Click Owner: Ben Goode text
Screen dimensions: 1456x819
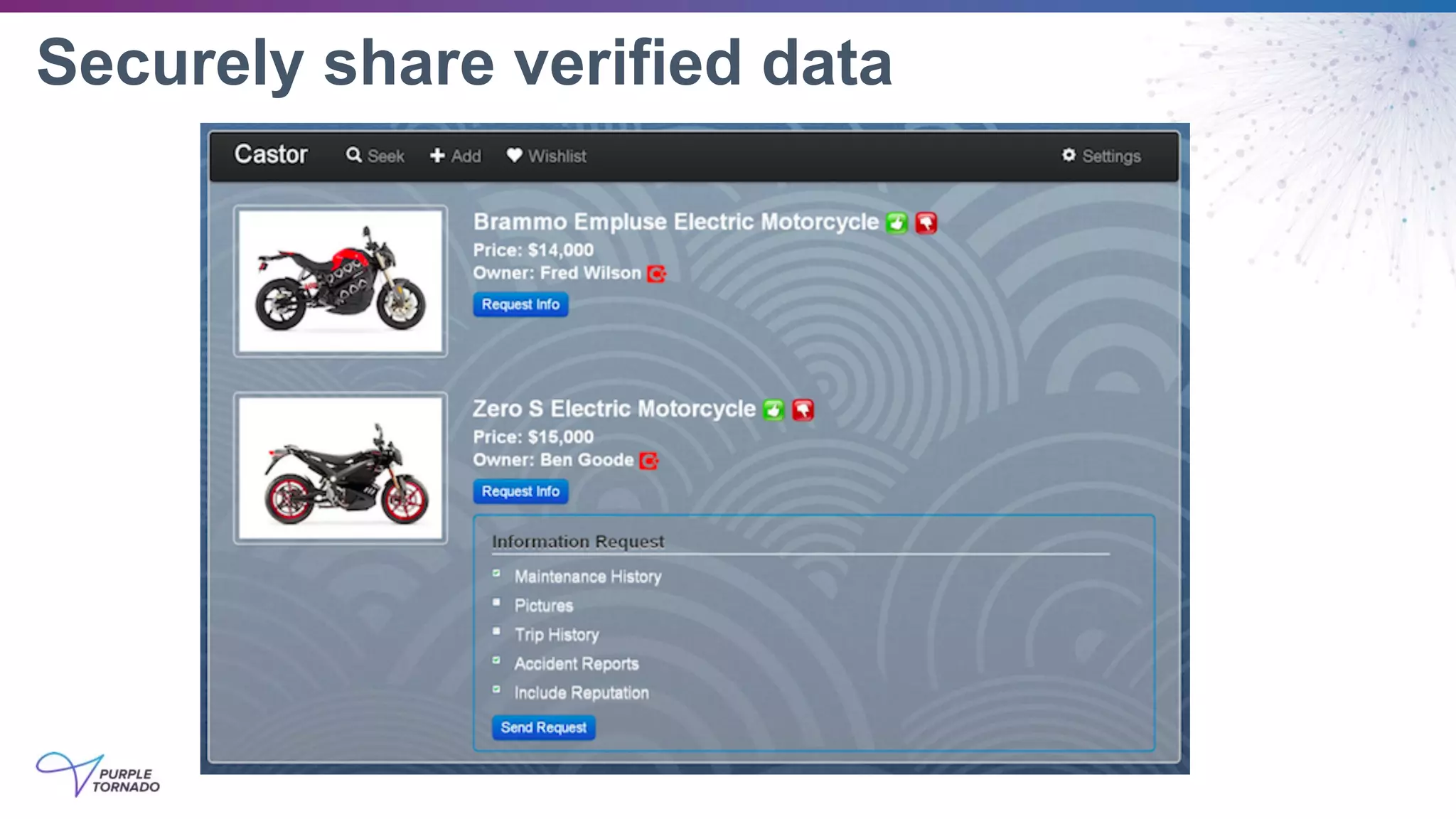coord(553,460)
